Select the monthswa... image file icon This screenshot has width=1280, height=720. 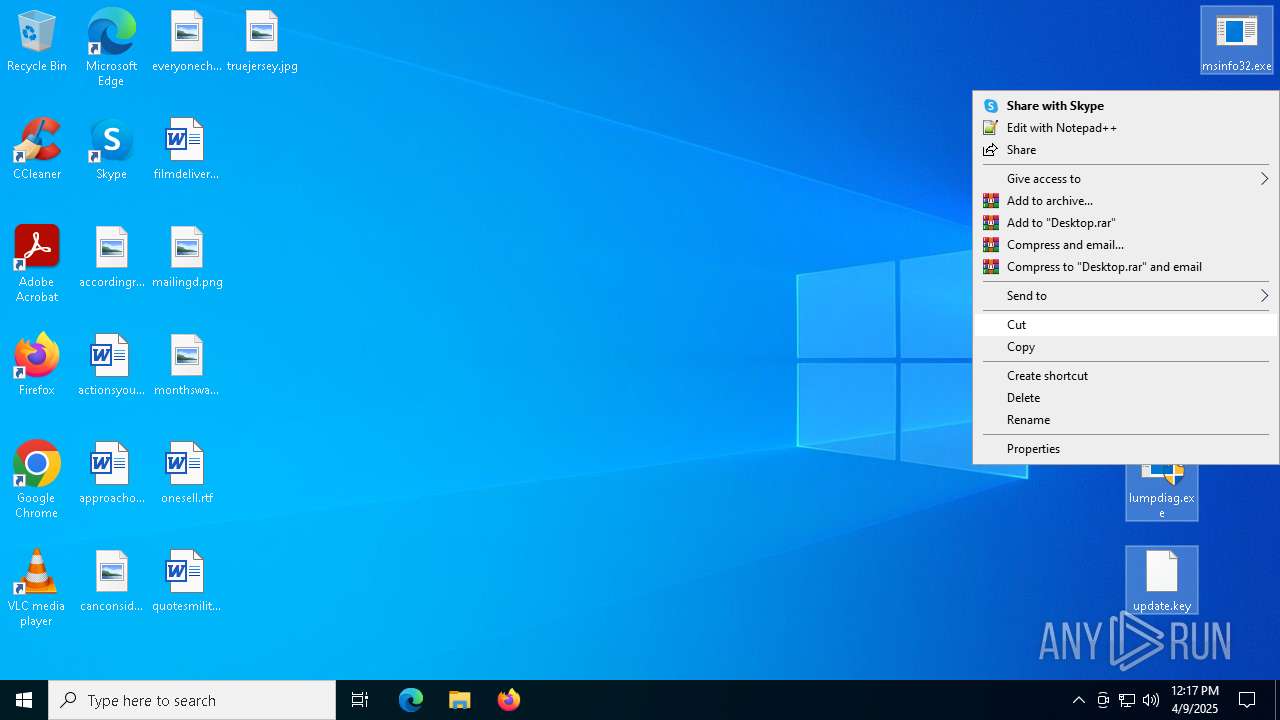(x=187, y=366)
